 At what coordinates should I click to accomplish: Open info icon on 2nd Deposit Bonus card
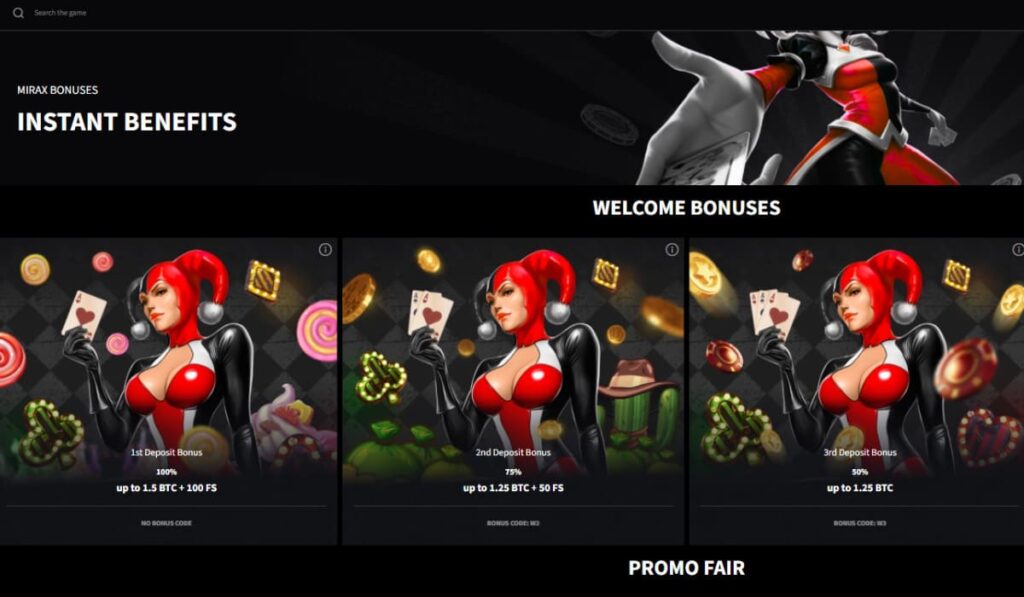point(672,250)
